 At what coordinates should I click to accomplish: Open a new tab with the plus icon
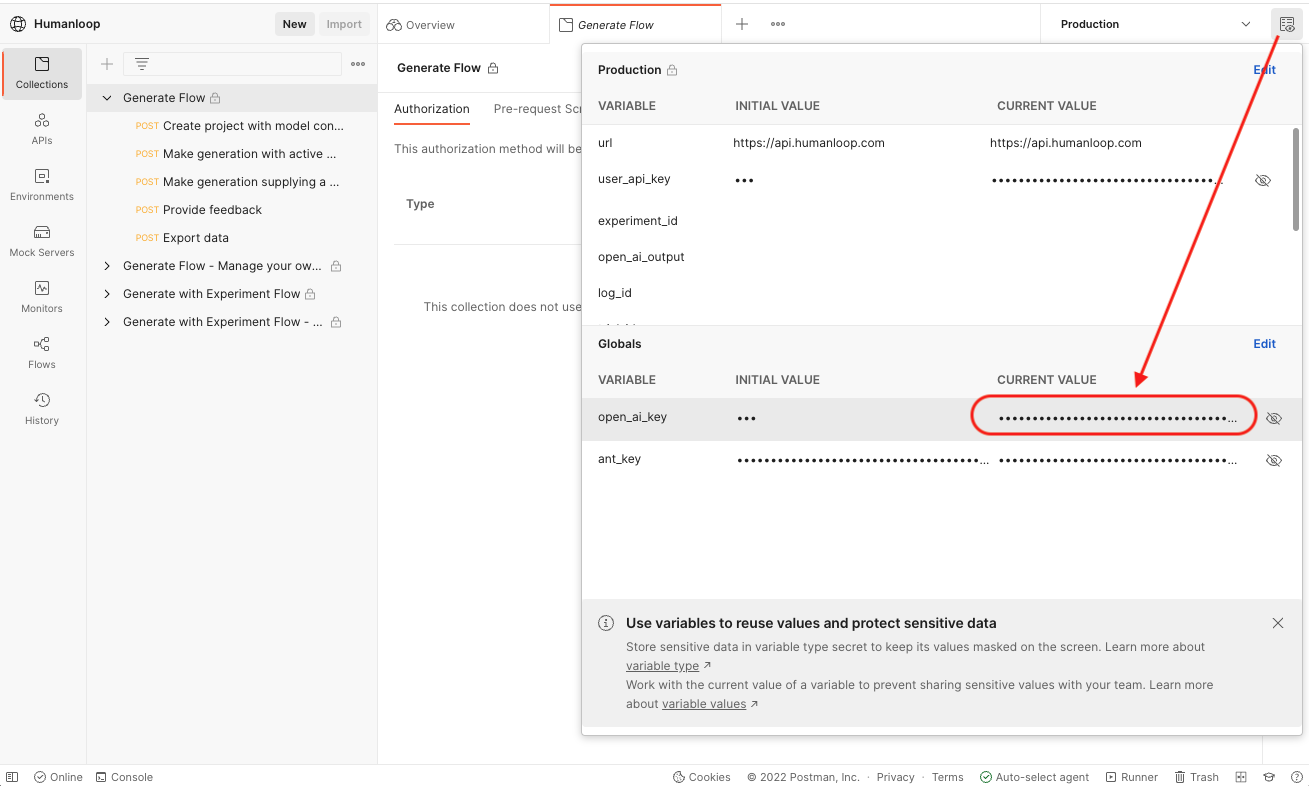742,24
